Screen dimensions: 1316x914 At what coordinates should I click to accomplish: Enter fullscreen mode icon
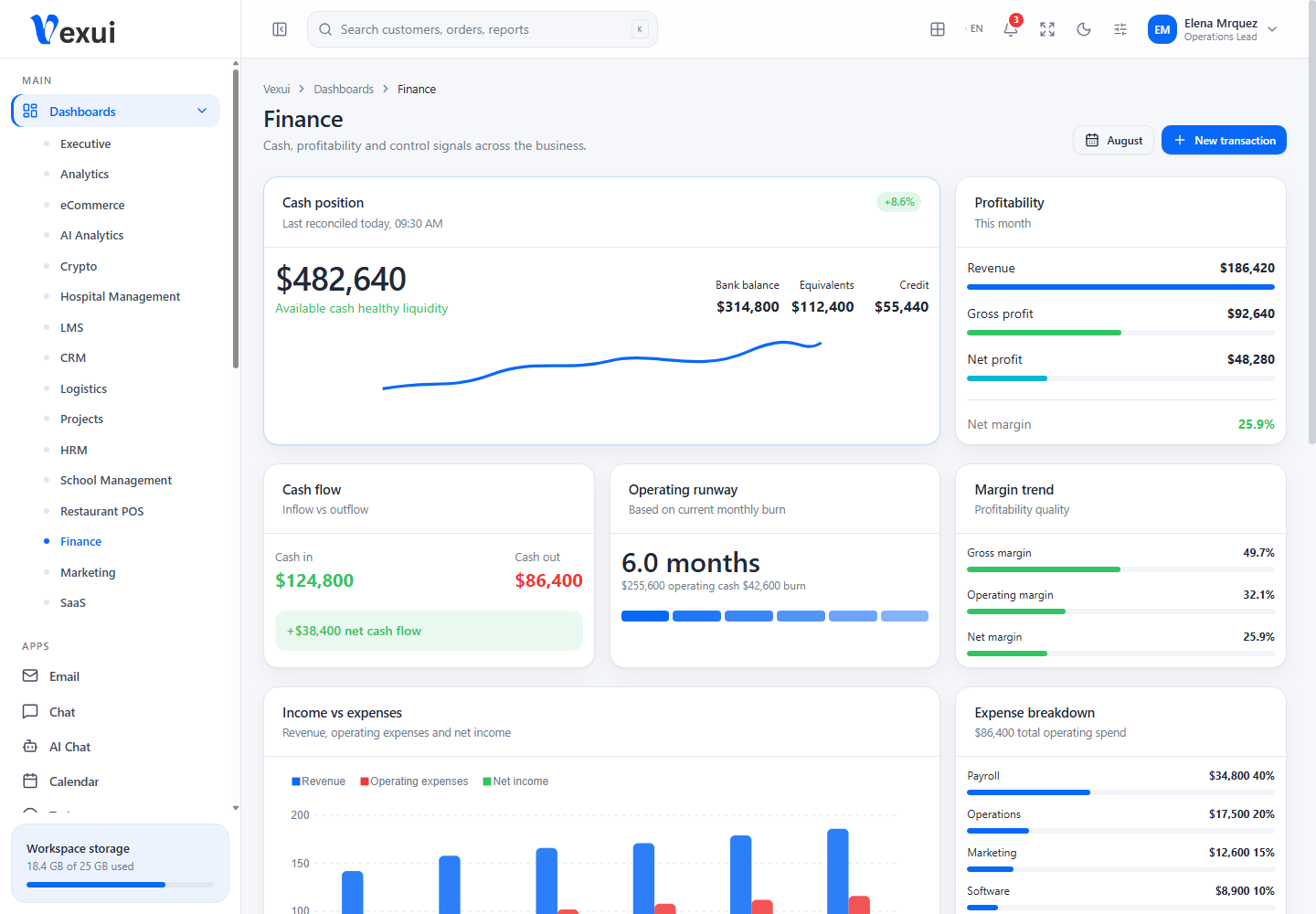point(1047,29)
